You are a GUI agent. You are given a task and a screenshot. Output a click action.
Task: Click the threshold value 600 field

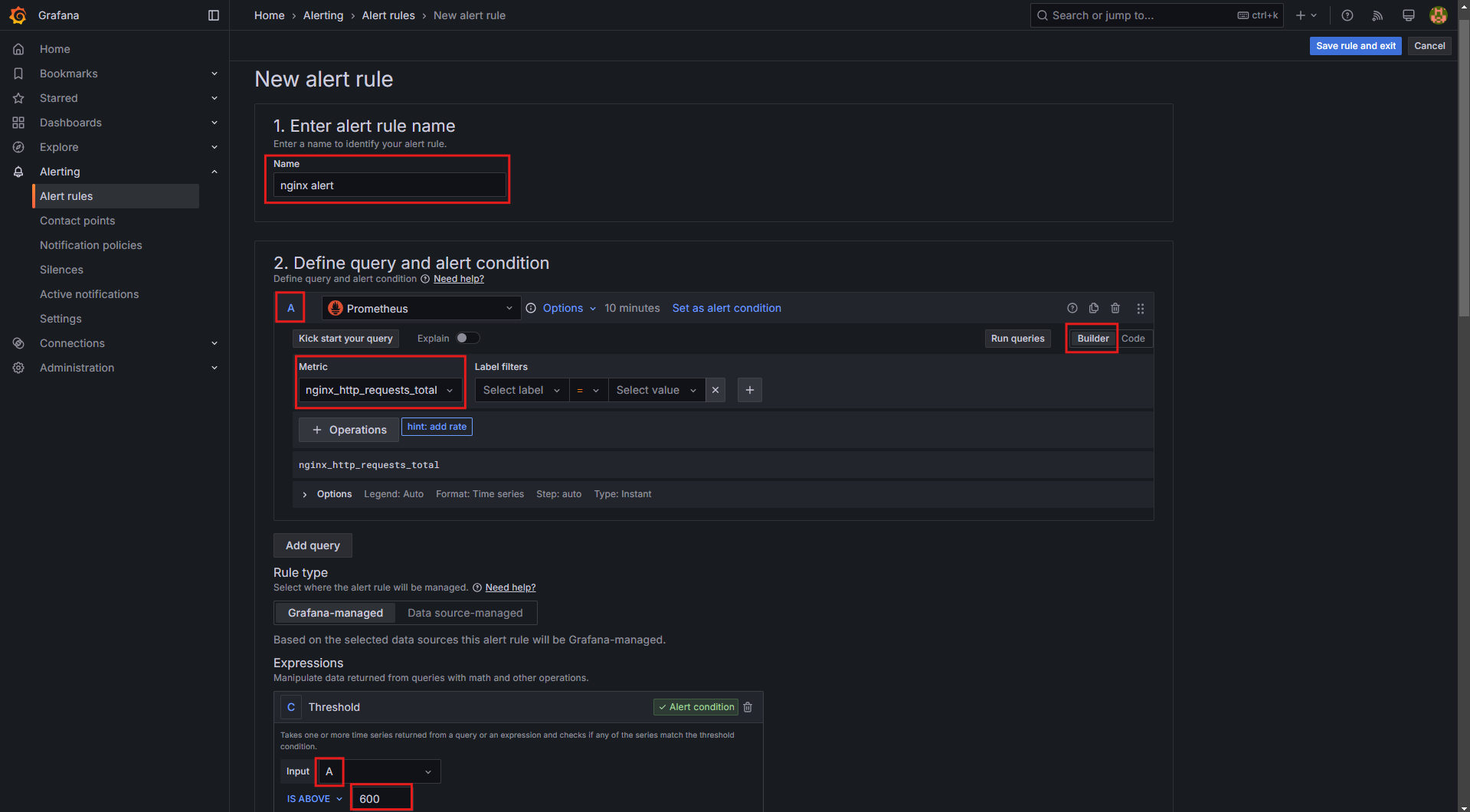click(381, 799)
